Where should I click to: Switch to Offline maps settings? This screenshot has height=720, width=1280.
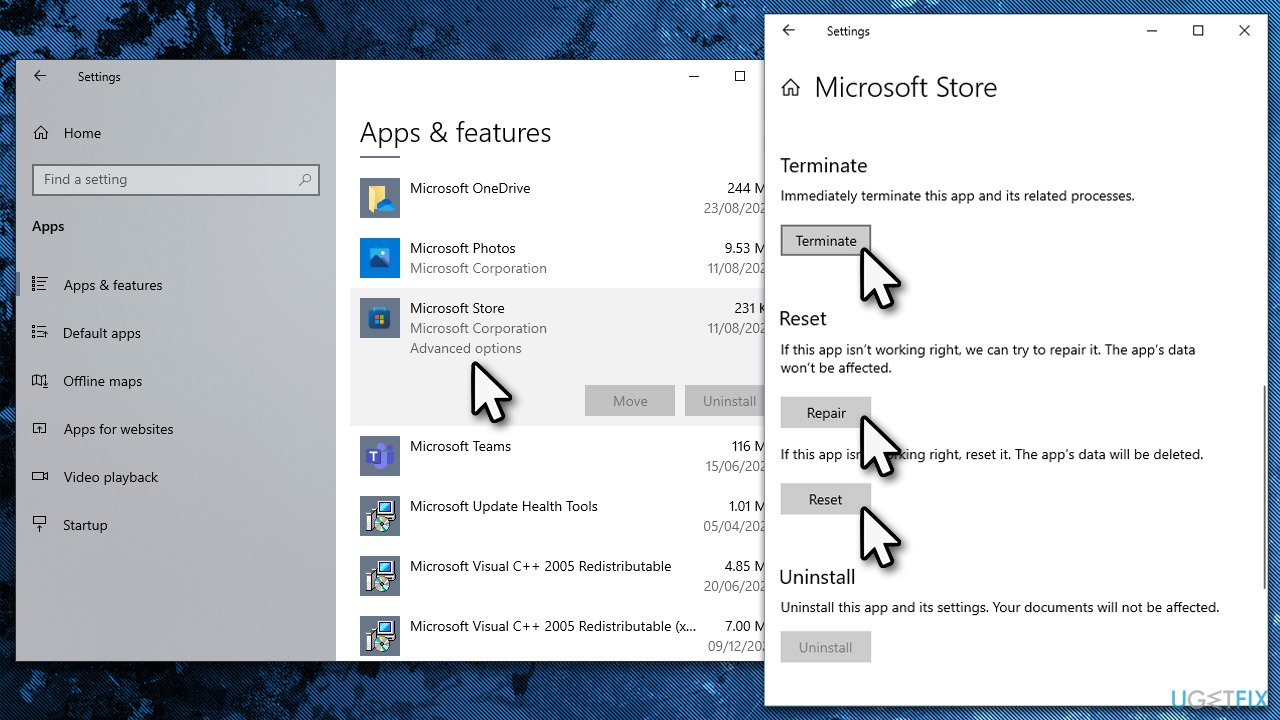(104, 381)
